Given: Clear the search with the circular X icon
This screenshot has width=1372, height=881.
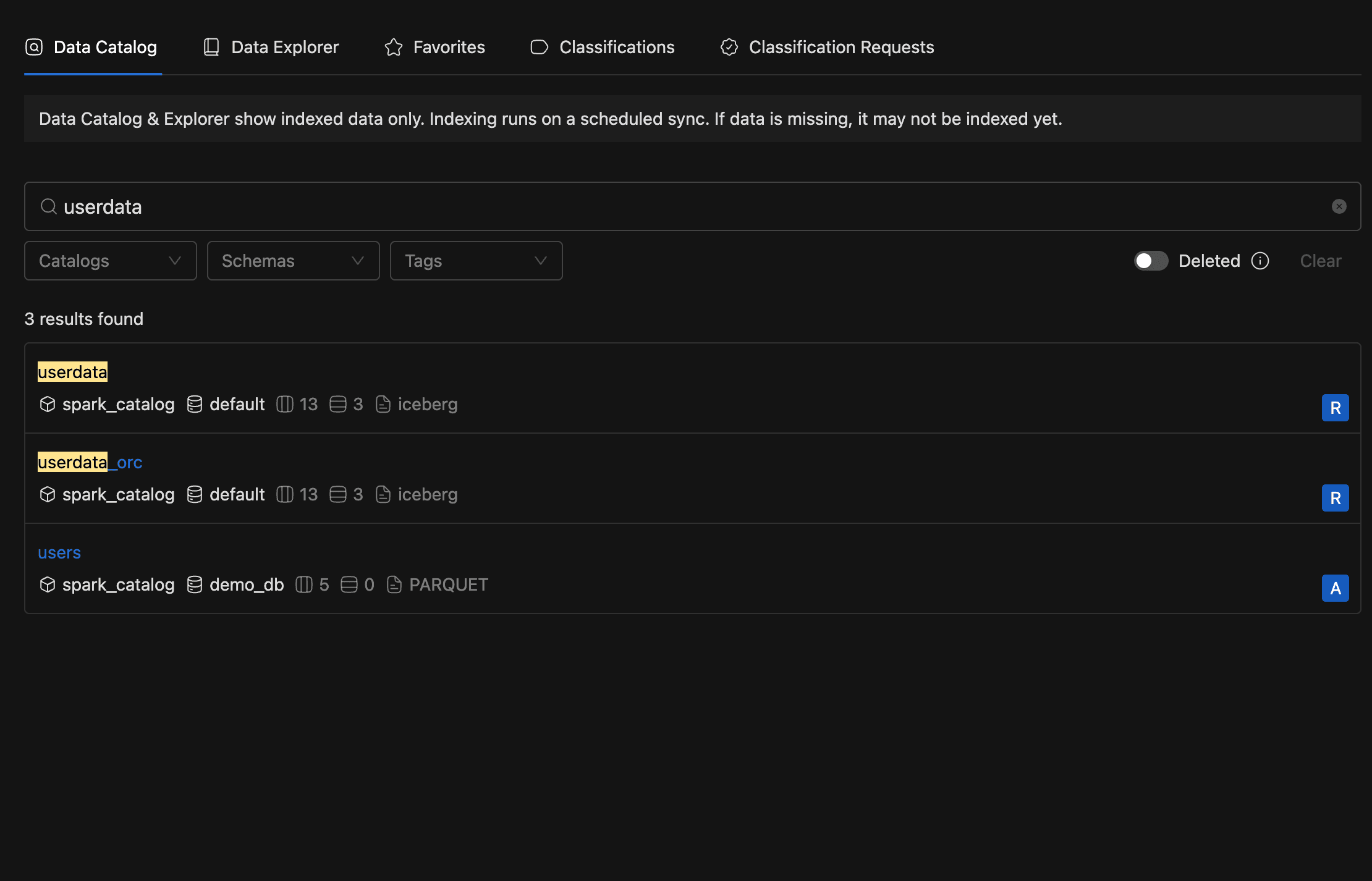Looking at the screenshot, I should click(x=1339, y=206).
